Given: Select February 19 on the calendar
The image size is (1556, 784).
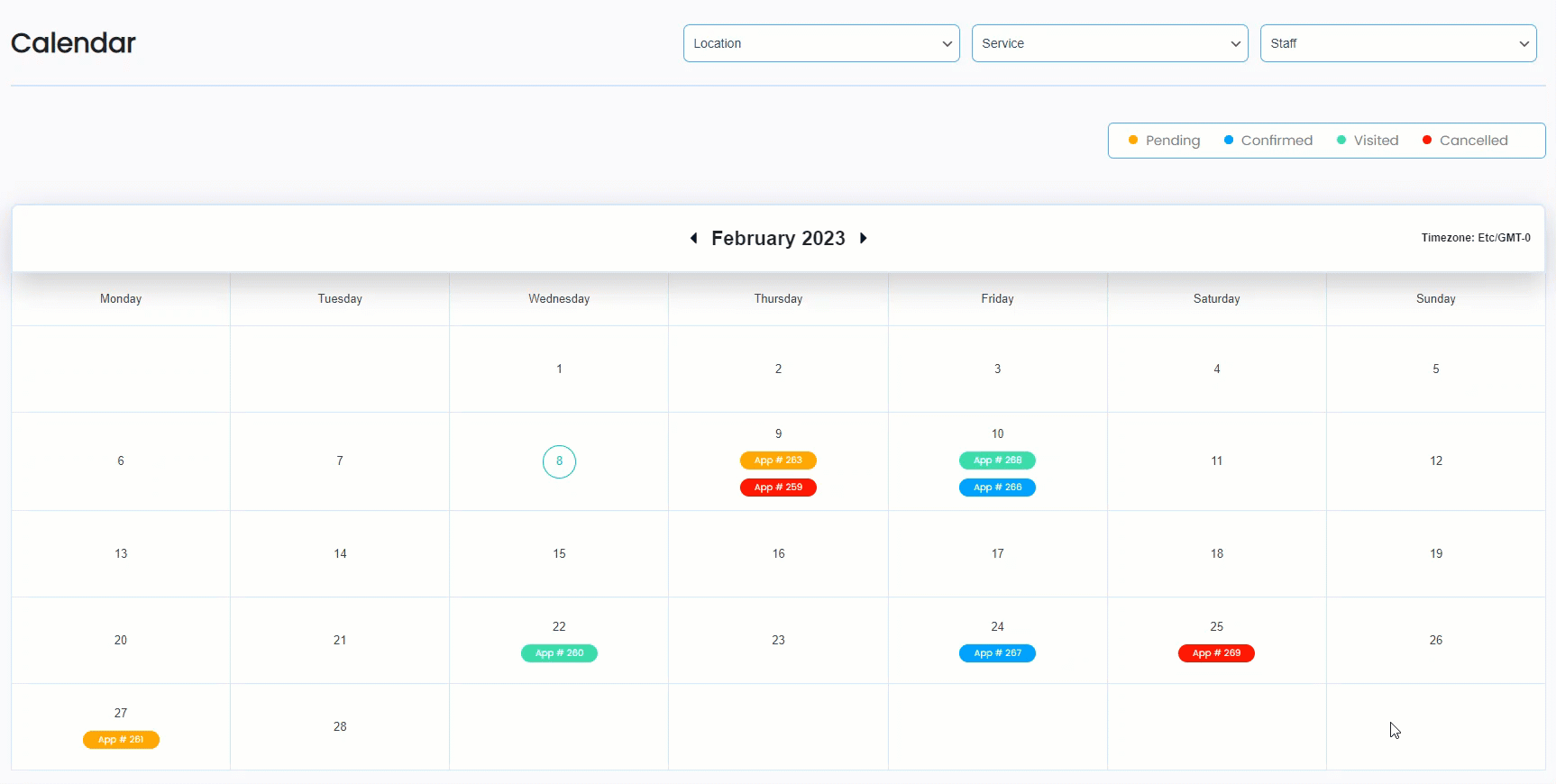Looking at the screenshot, I should pyautogui.click(x=1436, y=553).
